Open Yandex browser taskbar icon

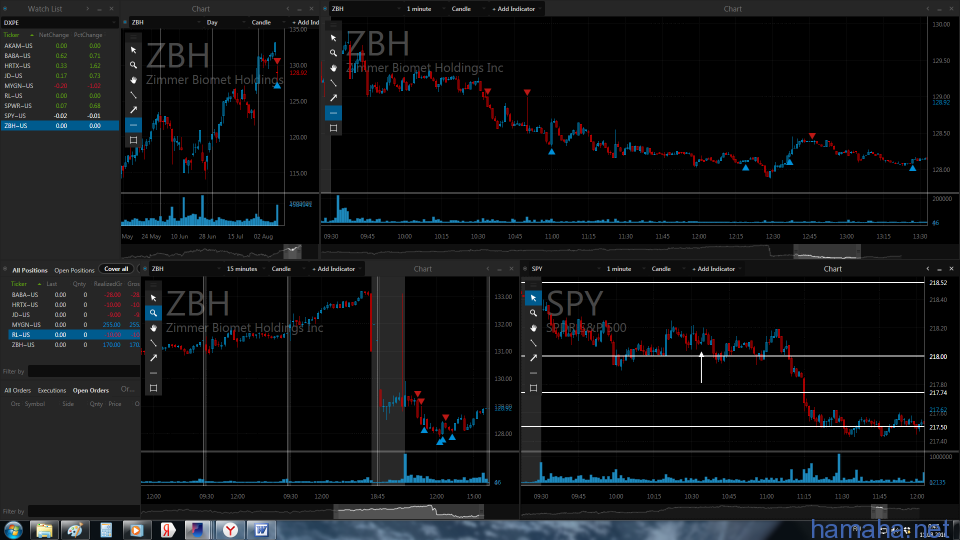230,530
